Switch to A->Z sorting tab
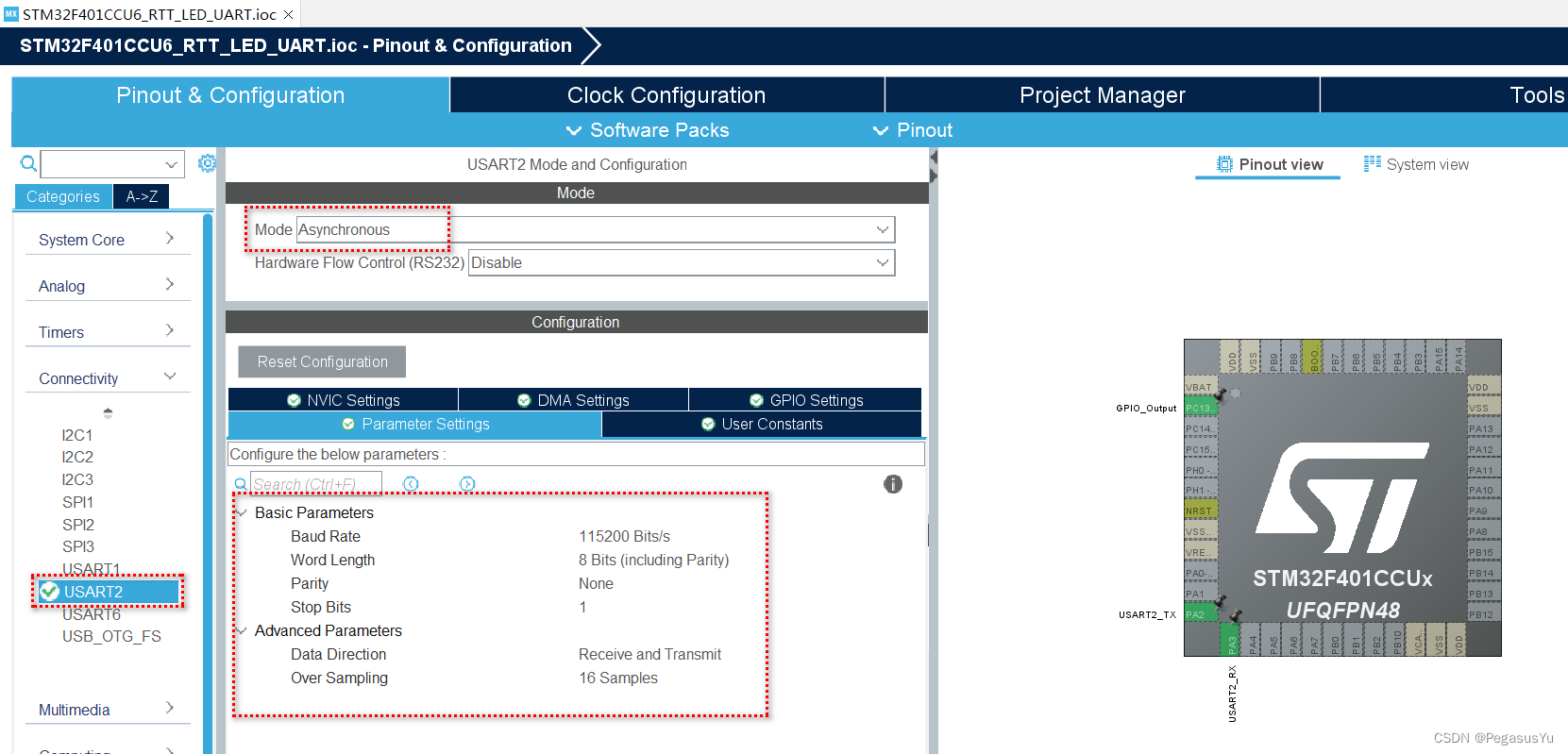 coord(142,196)
